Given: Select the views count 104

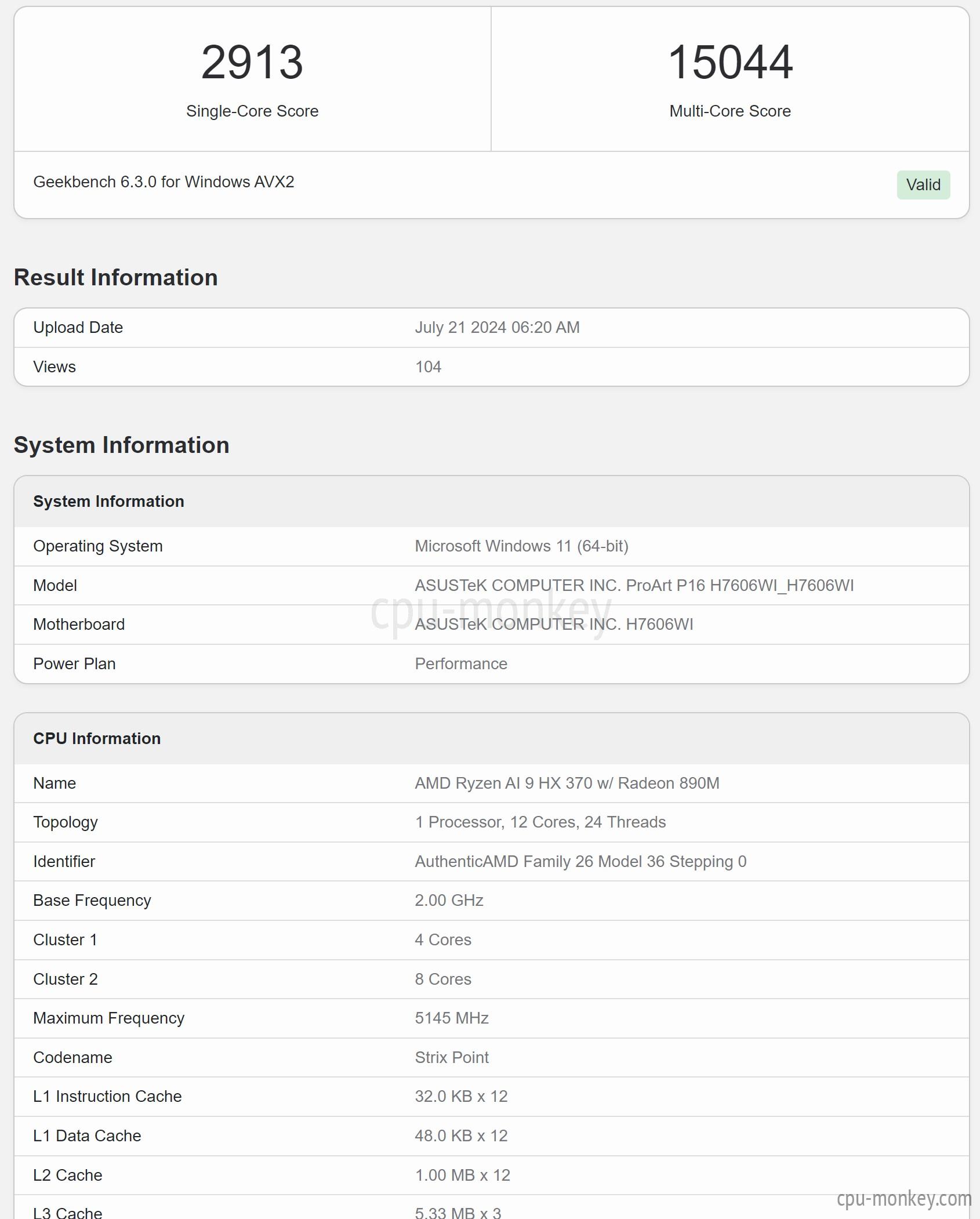Looking at the screenshot, I should (x=428, y=367).
